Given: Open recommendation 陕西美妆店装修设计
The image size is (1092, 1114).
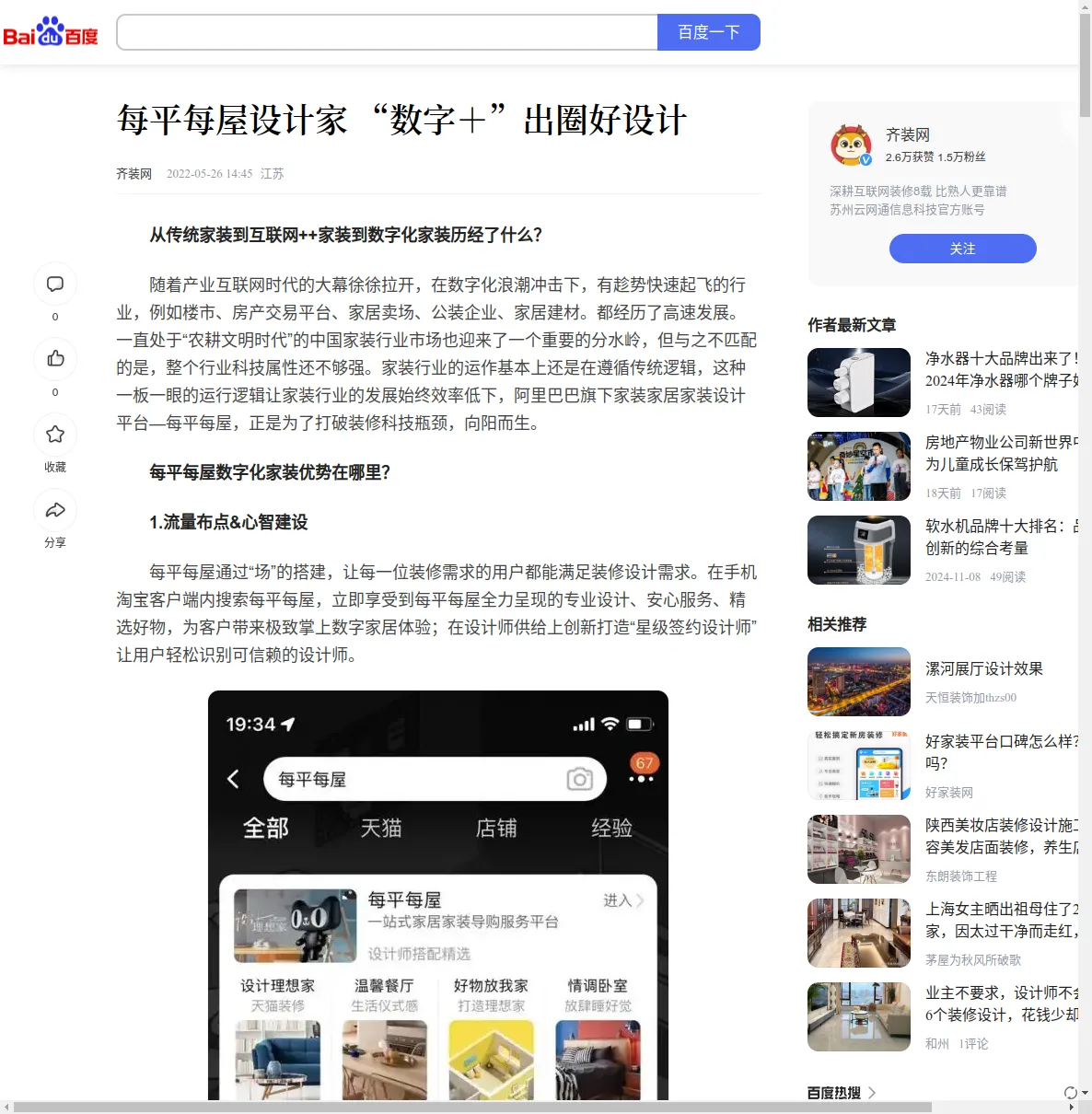Looking at the screenshot, I should click(1002, 836).
